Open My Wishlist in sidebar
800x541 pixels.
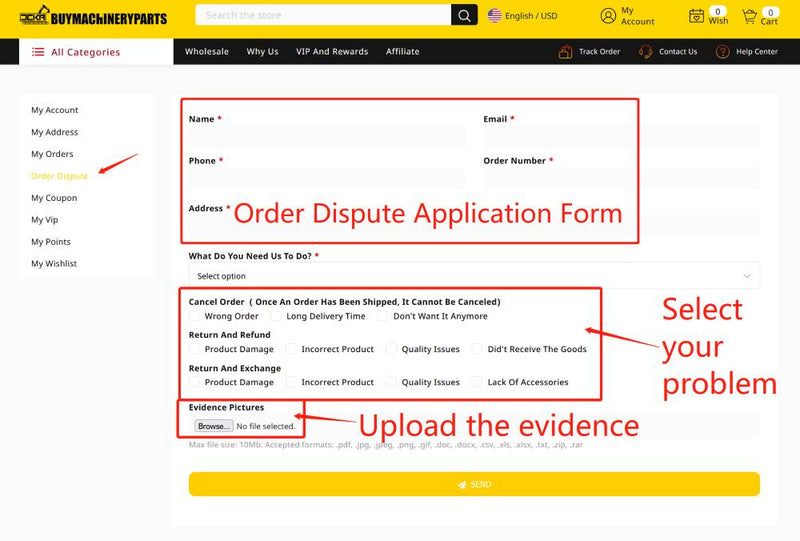54,264
